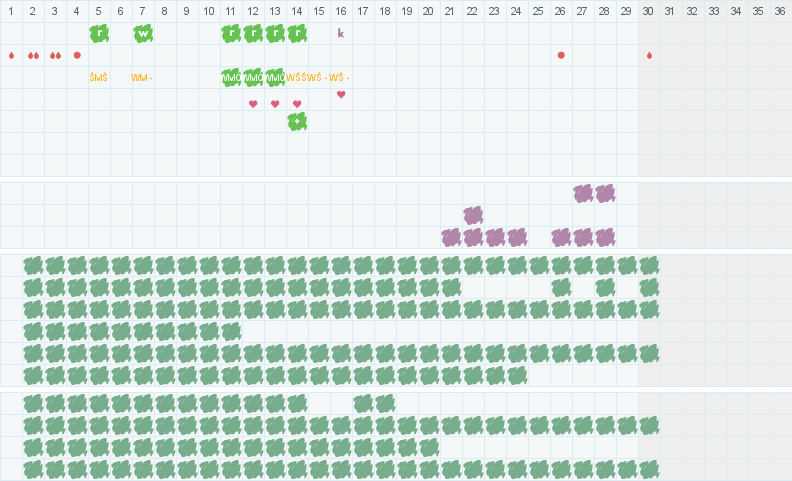Click the purple "k" symbol on day 16
This screenshot has width=792, height=481.
pos(341,33)
